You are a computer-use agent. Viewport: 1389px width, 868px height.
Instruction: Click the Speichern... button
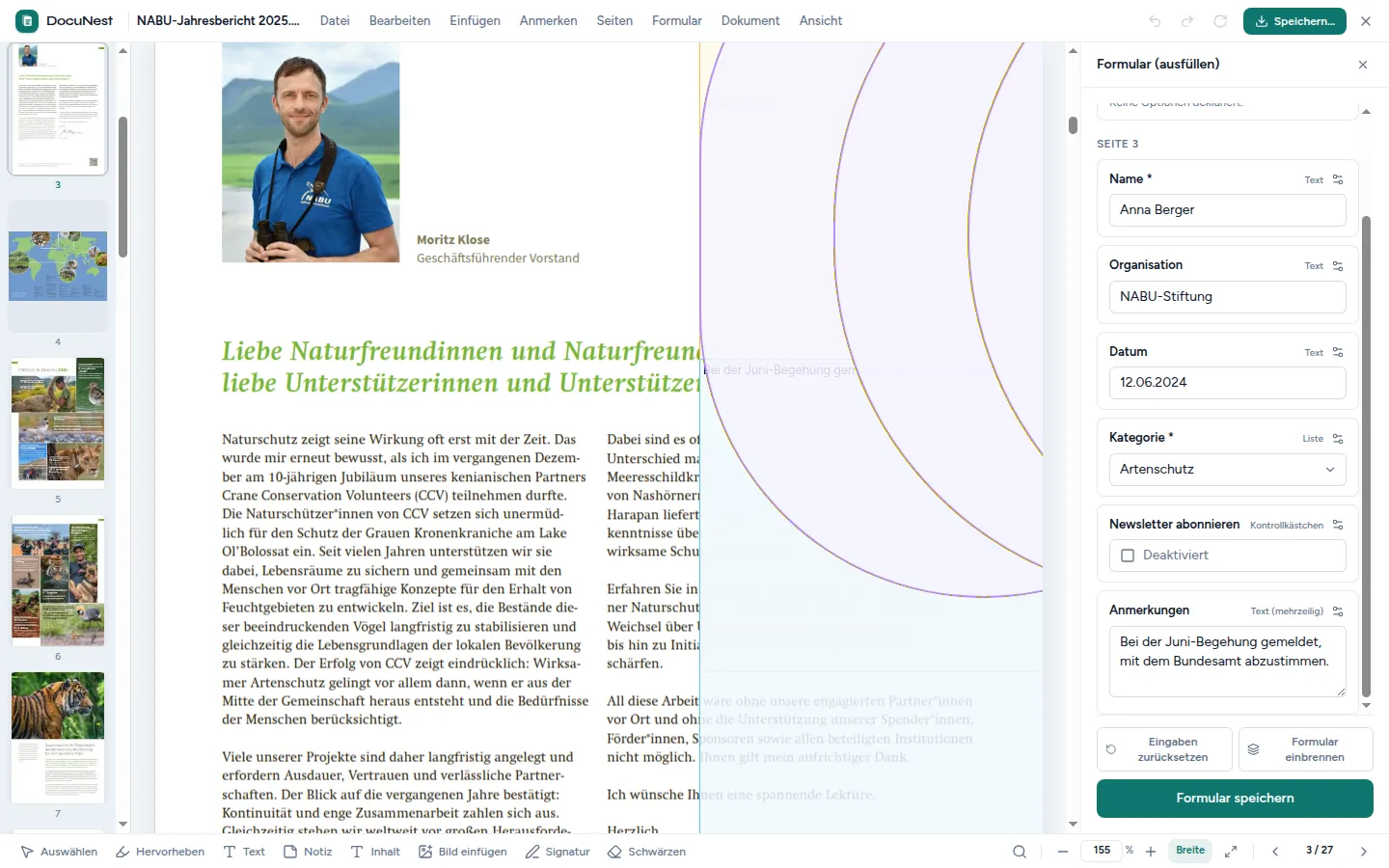pyautogui.click(x=1294, y=20)
